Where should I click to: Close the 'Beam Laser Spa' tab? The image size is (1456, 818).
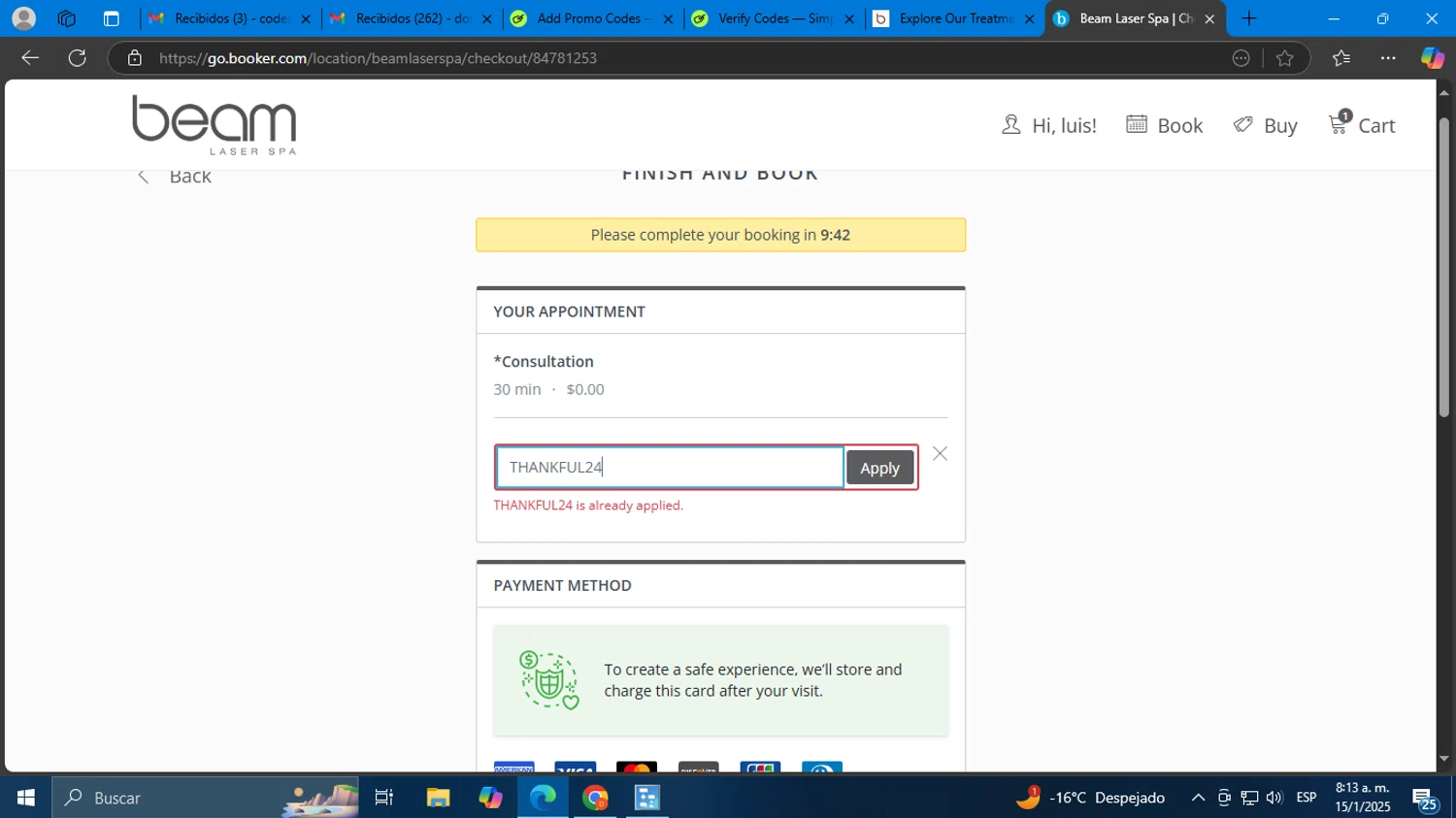point(1209,18)
